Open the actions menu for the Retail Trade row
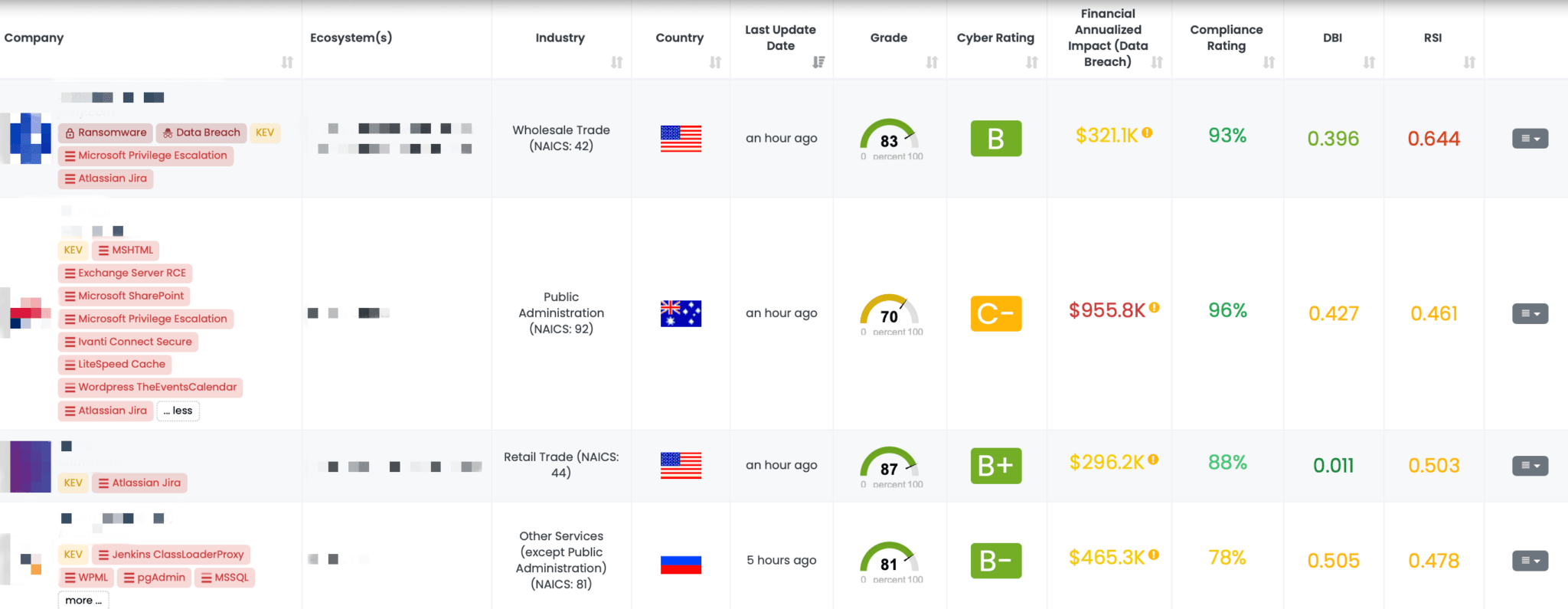The height and width of the screenshot is (609, 1568). [1530, 465]
